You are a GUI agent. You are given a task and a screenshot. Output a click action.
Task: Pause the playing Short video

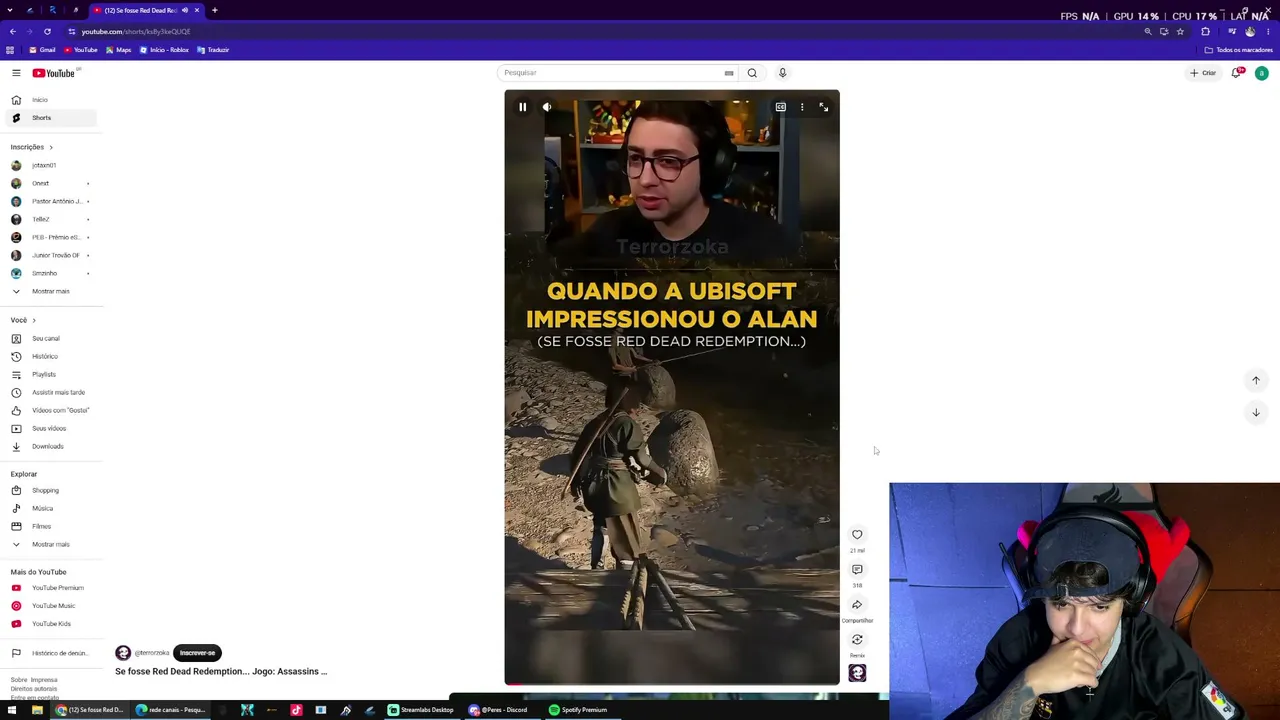click(522, 107)
